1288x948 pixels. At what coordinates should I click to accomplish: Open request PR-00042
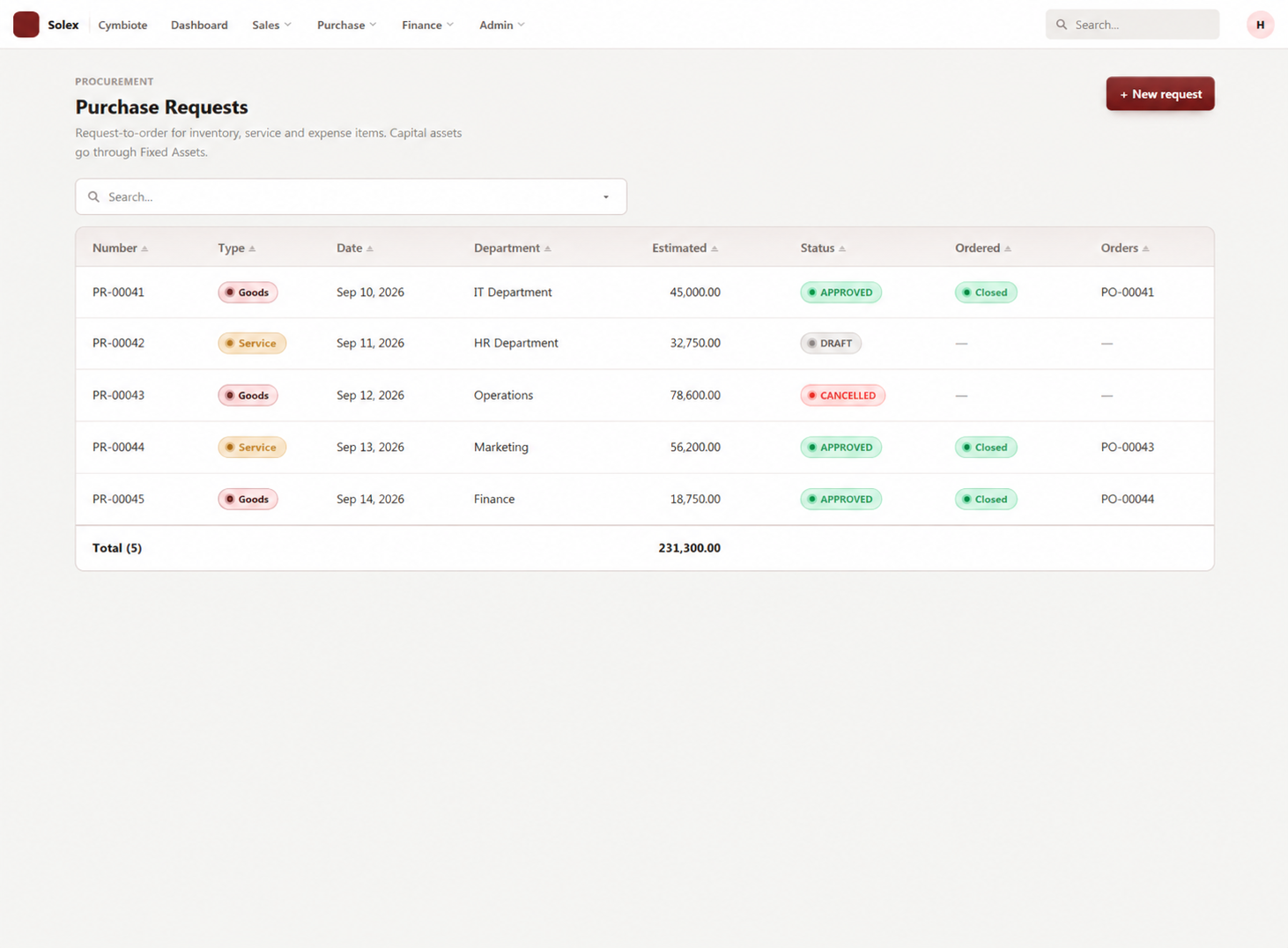tap(118, 344)
